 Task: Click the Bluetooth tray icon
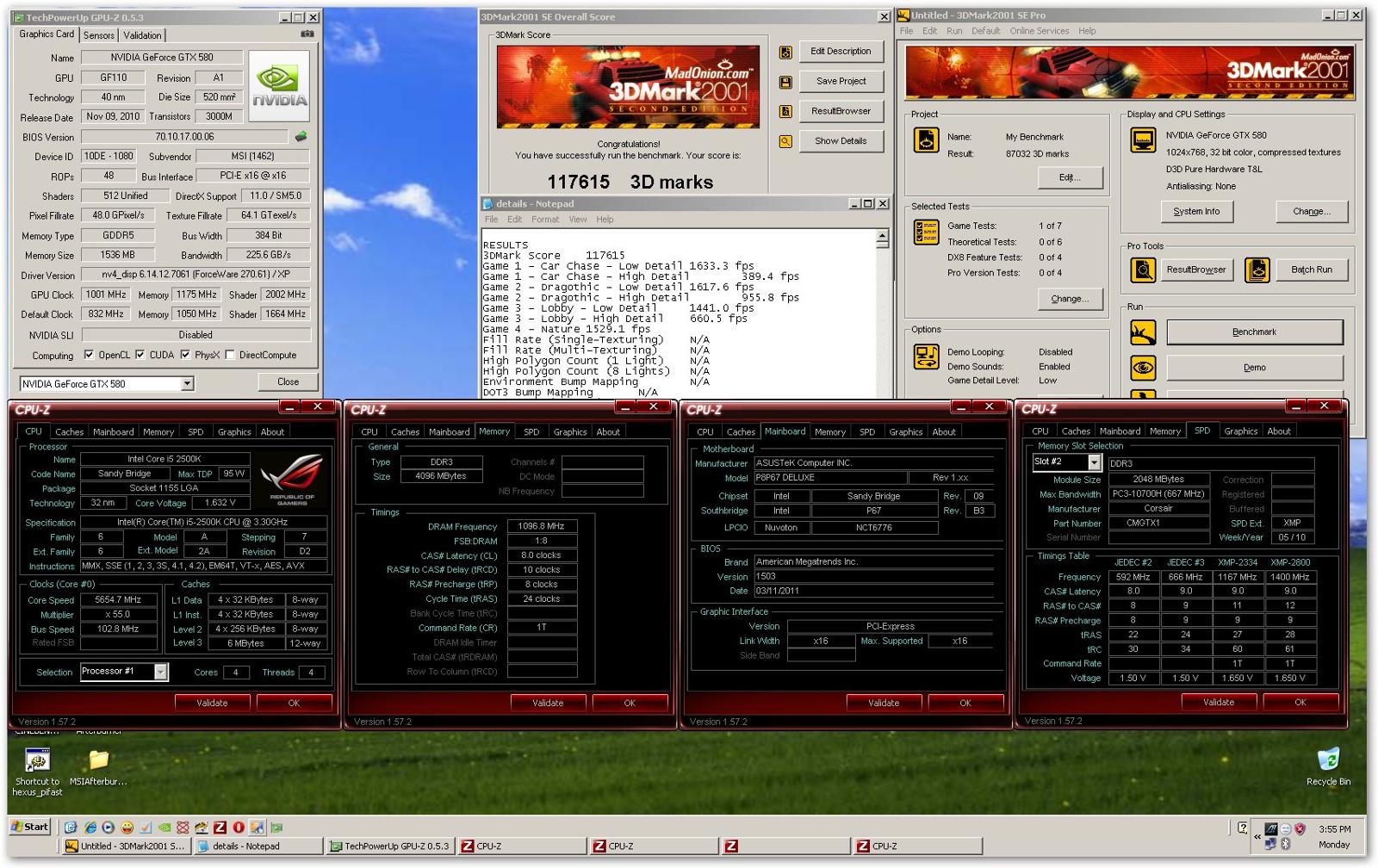click(x=1285, y=845)
